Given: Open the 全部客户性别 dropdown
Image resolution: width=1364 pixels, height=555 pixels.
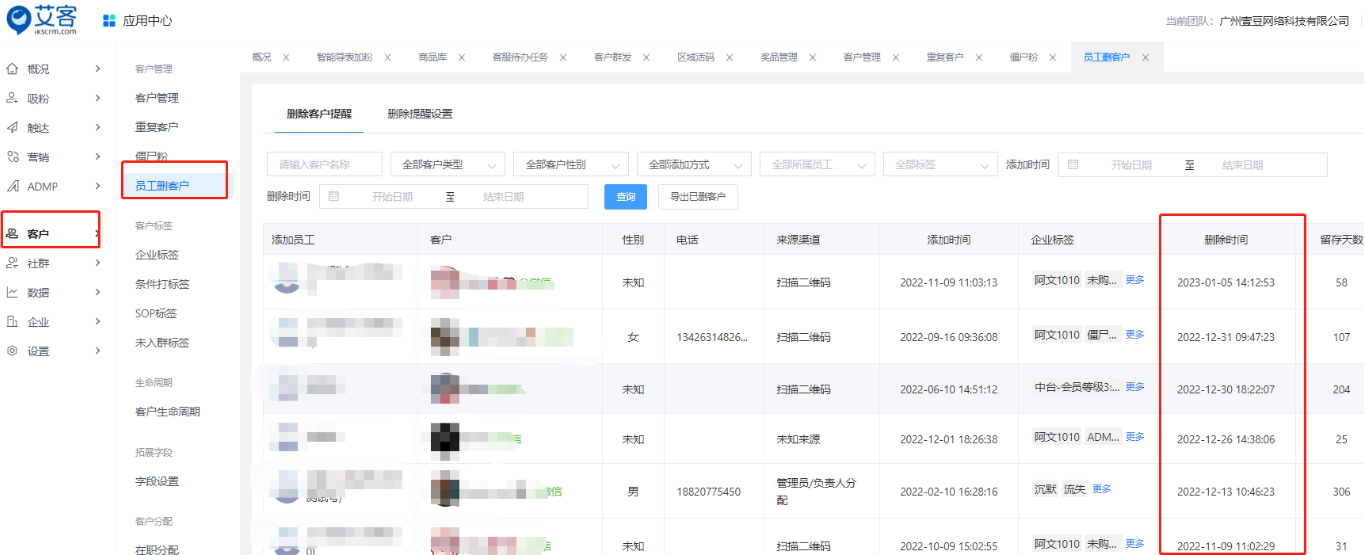Looking at the screenshot, I should coord(570,165).
